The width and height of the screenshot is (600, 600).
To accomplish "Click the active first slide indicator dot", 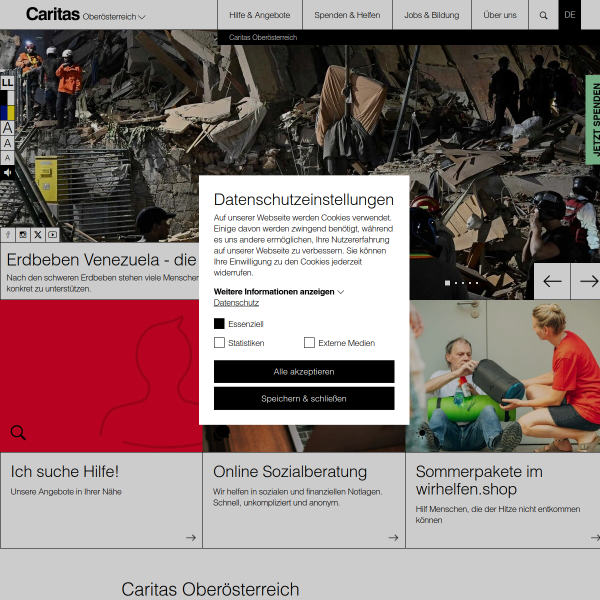I will point(447,283).
